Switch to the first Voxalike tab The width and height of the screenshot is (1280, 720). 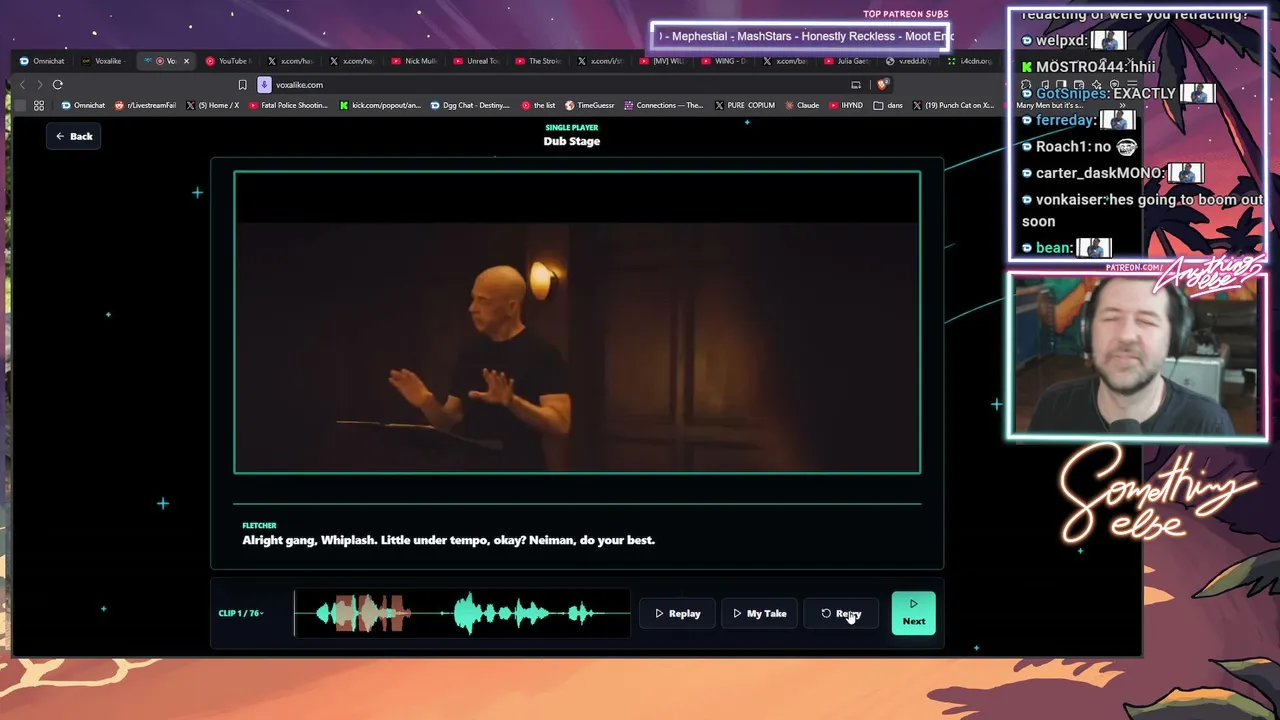tap(103, 61)
